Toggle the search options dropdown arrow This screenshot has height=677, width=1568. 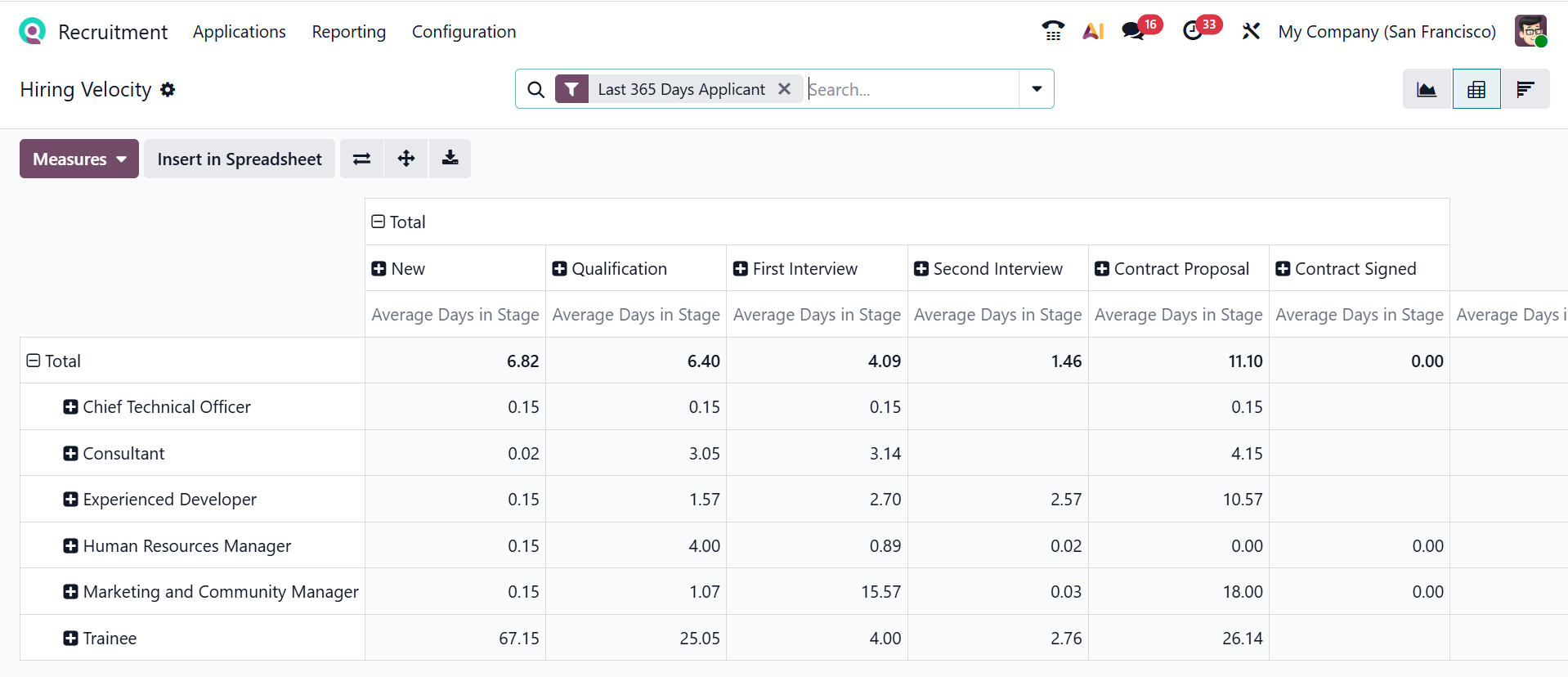[1037, 89]
